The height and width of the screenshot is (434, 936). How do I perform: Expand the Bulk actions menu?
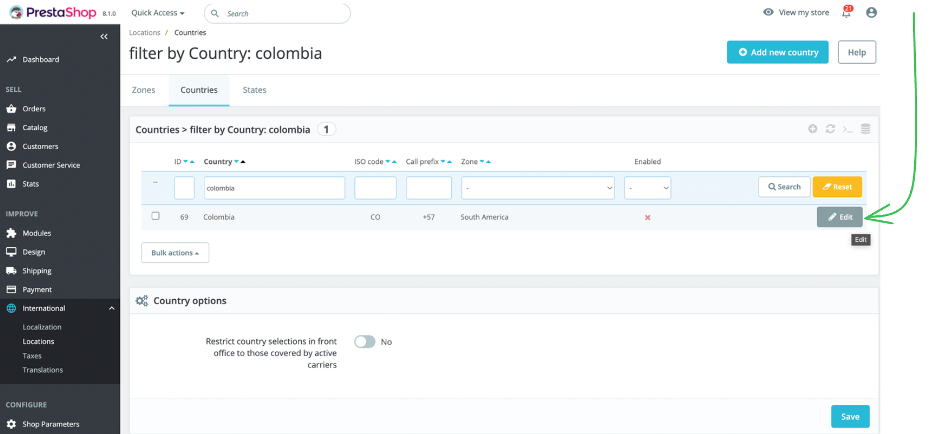click(175, 253)
